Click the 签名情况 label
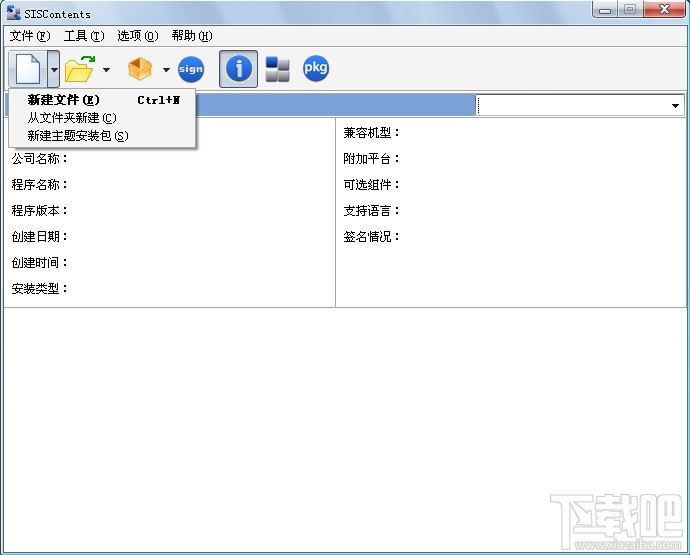The image size is (690, 555). point(371,237)
